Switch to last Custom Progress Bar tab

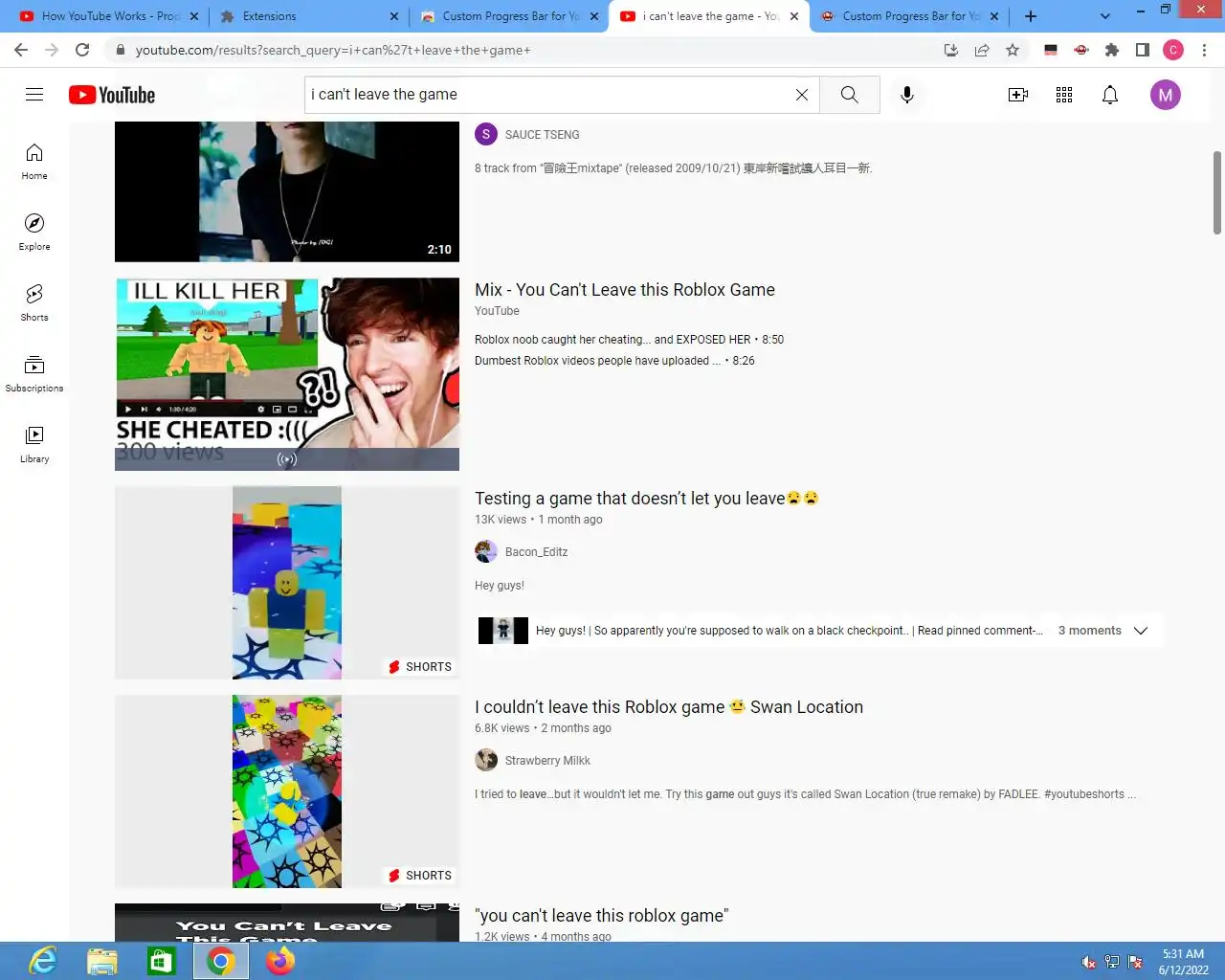tap(910, 16)
